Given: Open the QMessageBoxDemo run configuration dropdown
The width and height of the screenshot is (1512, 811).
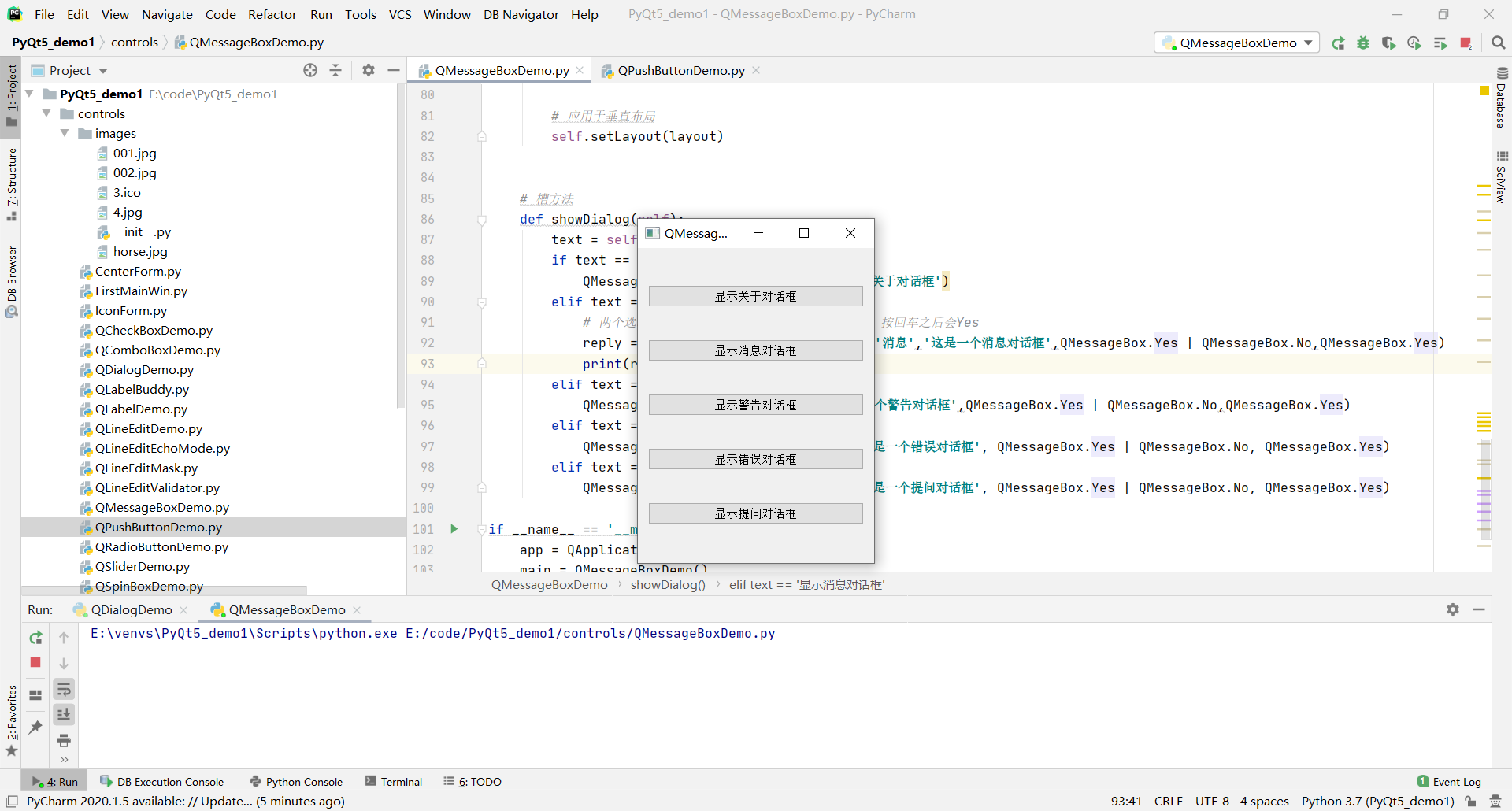Looking at the screenshot, I should point(1237,43).
